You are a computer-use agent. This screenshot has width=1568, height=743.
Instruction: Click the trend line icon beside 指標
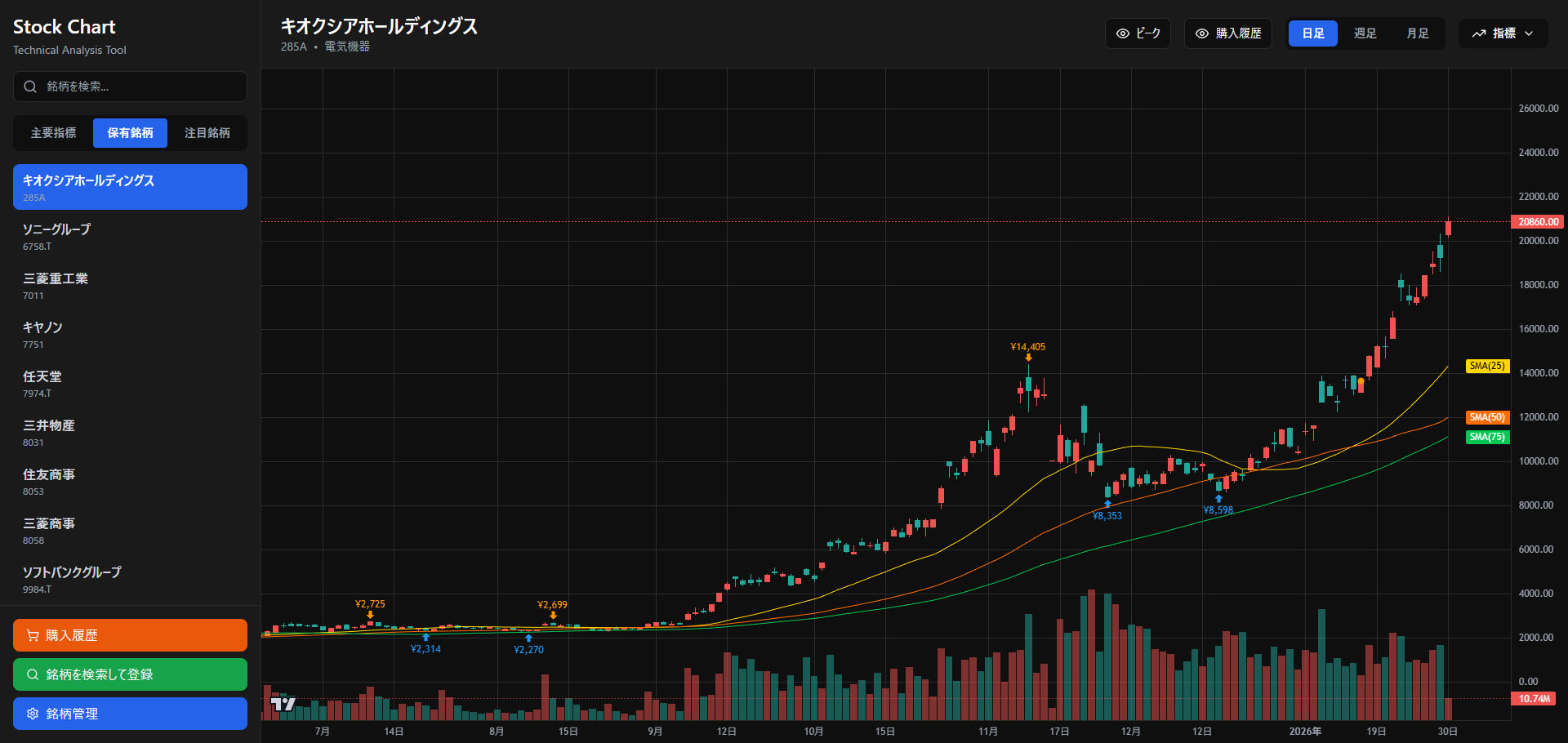tap(1479, 33)
